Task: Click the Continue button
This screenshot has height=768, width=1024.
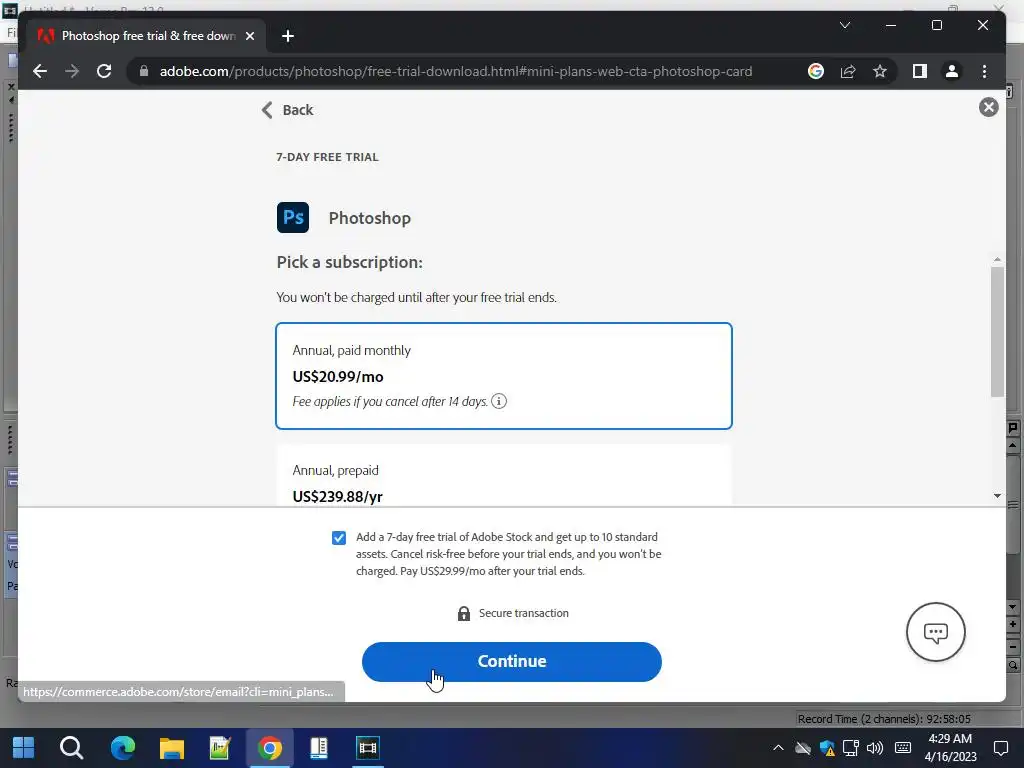Action: coord(511,661)
